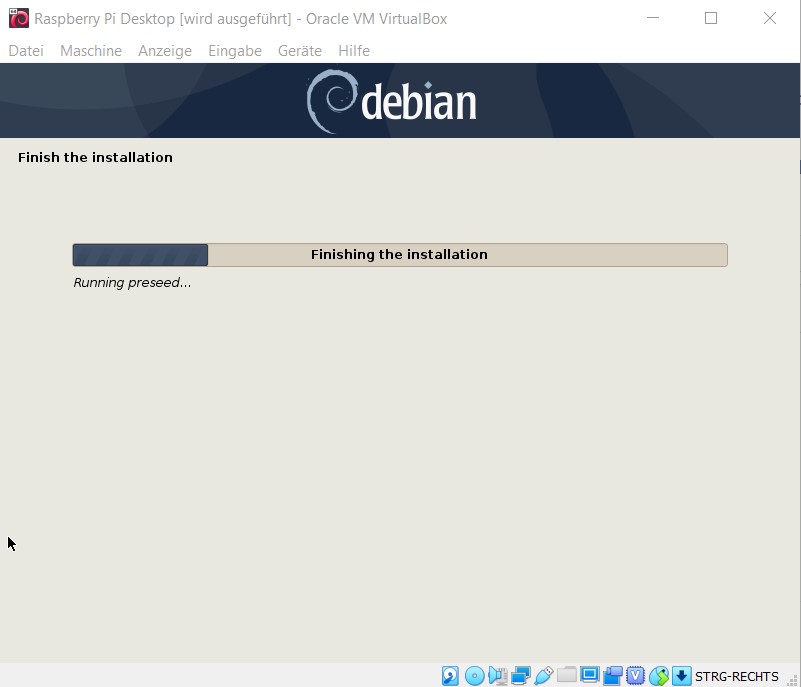Open the audio settings status icon
The image size is (801, 687).
[x=498, y=676]
